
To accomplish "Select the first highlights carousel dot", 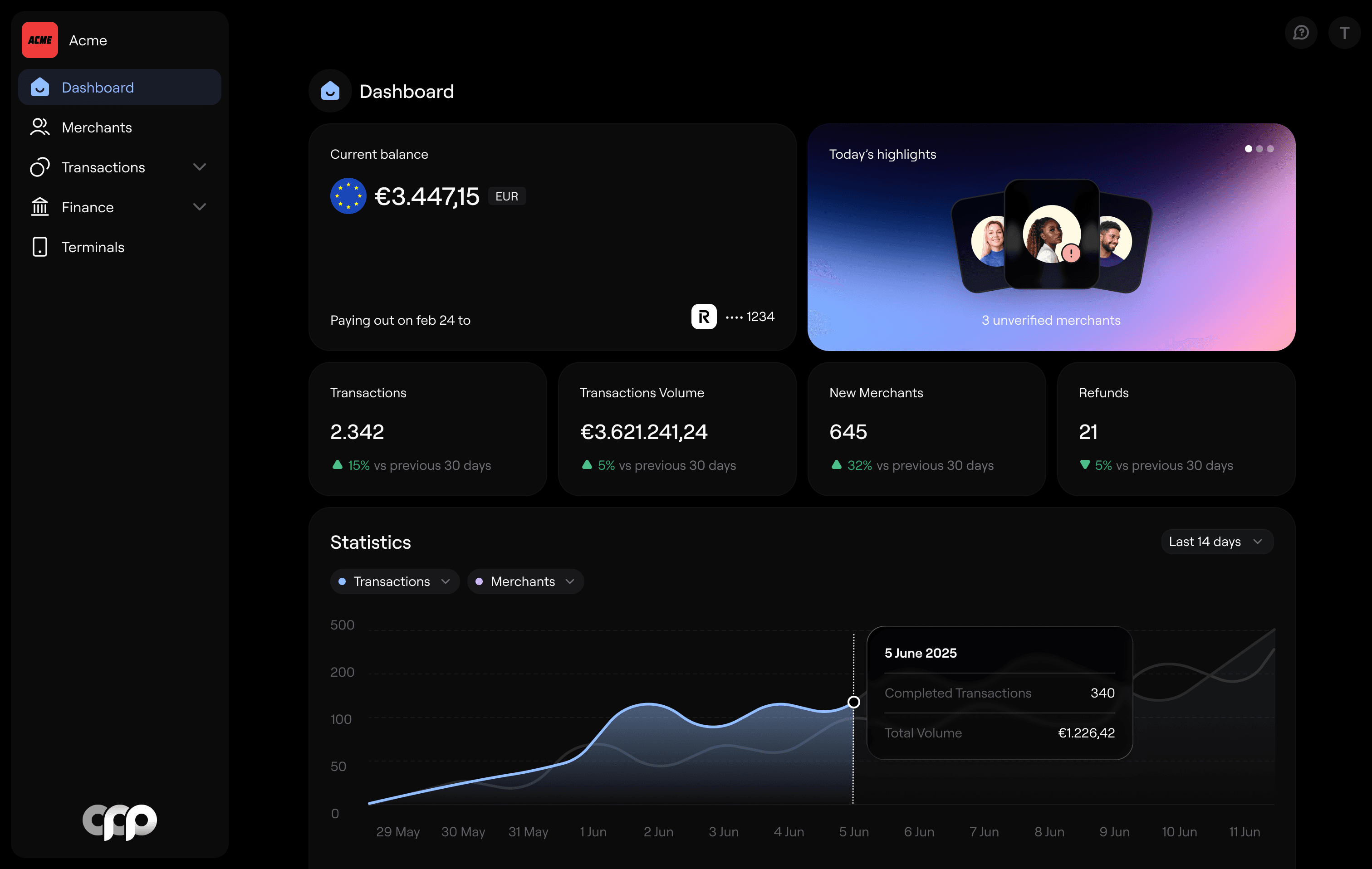I will [1248, 149].
